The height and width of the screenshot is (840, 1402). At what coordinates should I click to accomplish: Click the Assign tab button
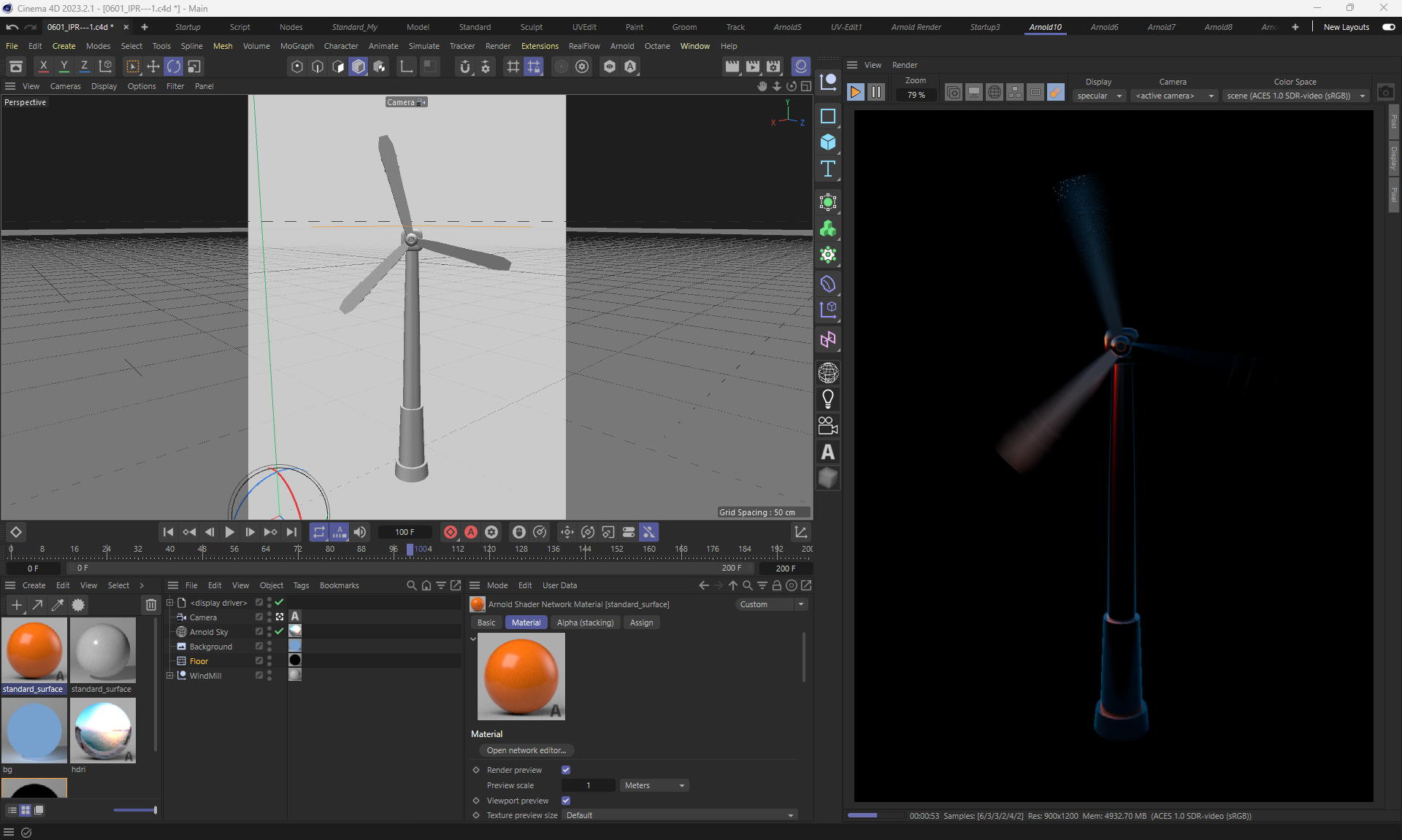pos(641,623)
